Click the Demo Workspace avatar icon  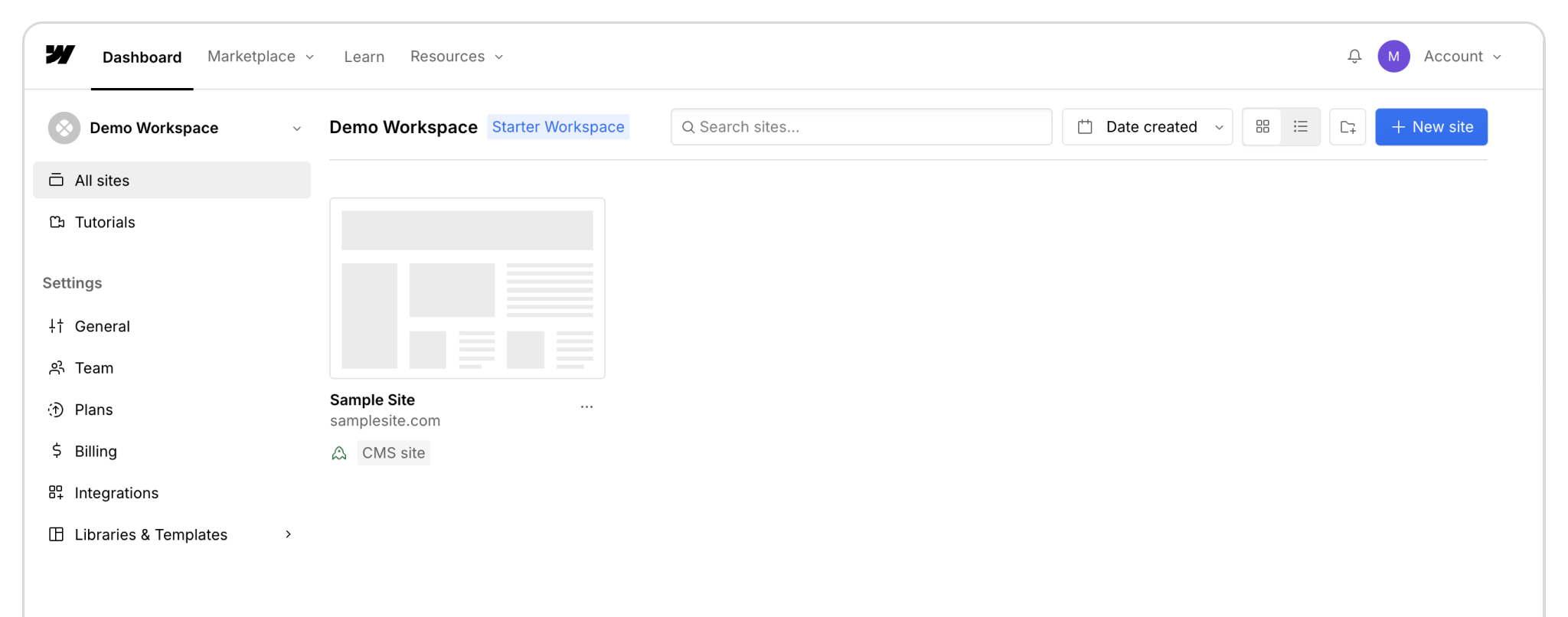pyautogui.click(x=64, y=128)
